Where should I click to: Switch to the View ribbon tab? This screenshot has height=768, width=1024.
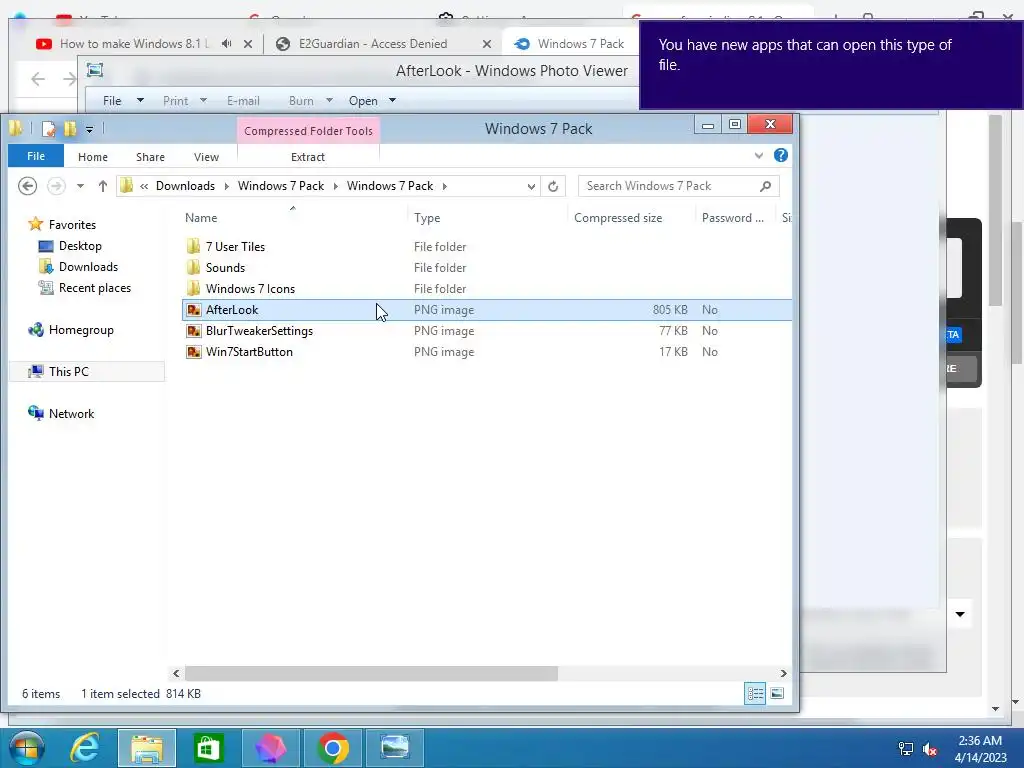[x=206, y=157]
